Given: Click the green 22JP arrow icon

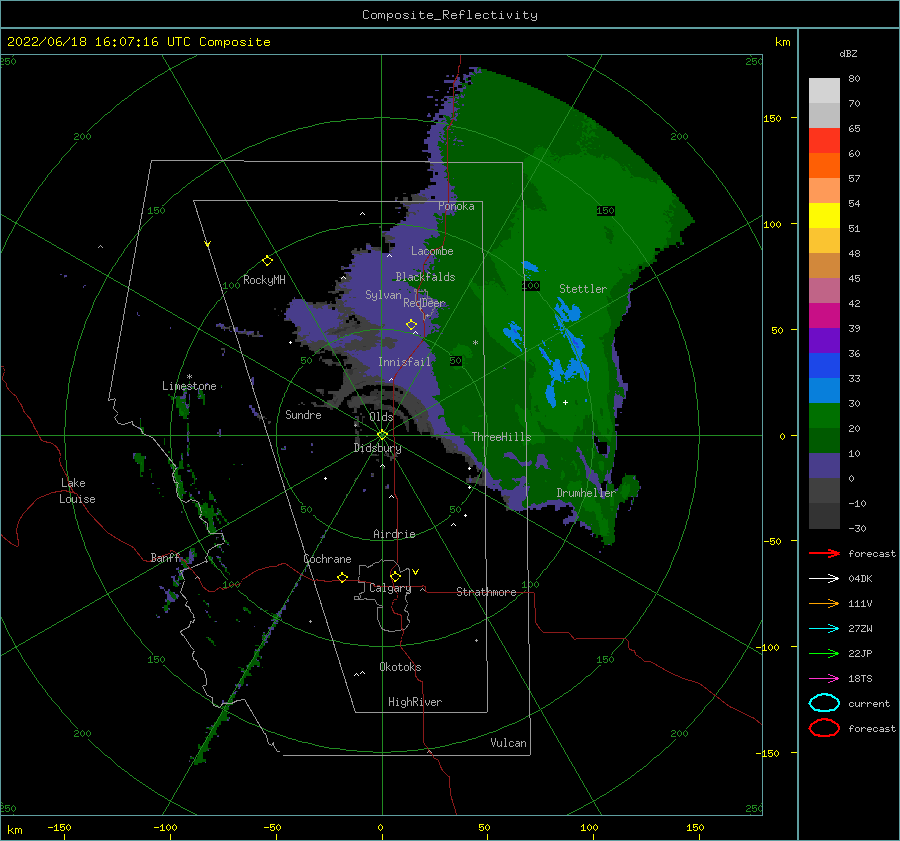Looking at the screenshot, I should click(824, 653).
